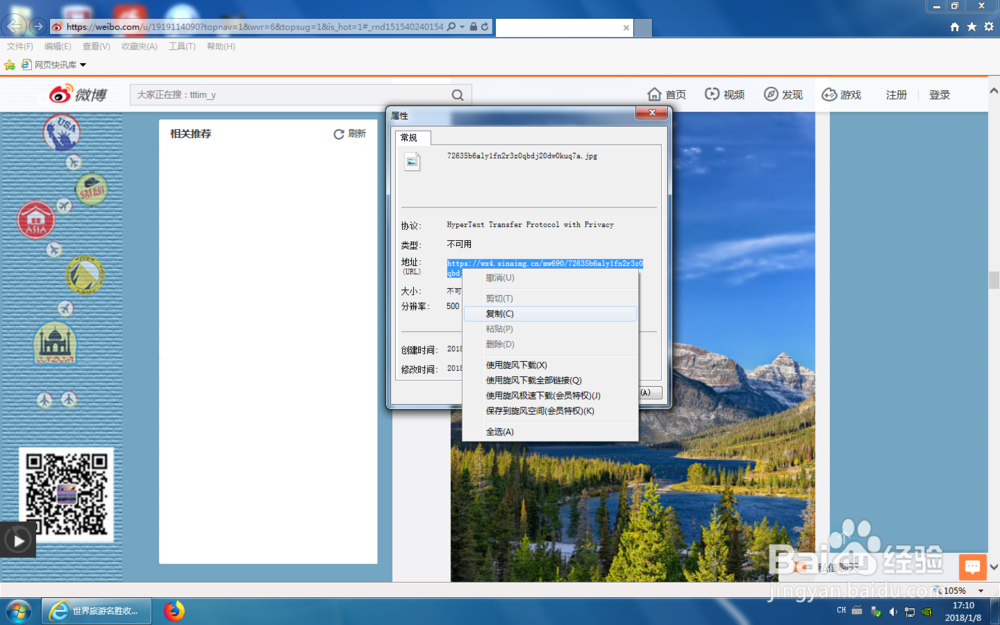Click the Taj Mahal badge sticker

click(x=55, y=343)
